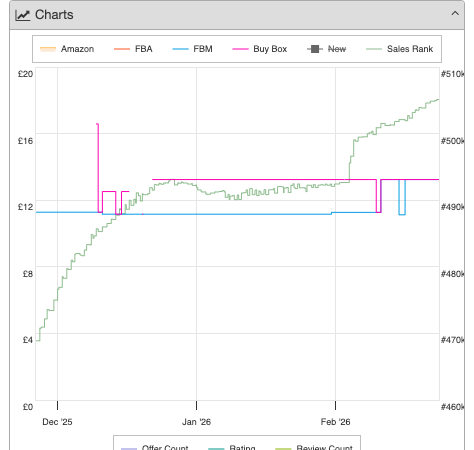Screen dimensions: 474x450
Task: Click the Buy Box price spike near £17
Action: point(98,125)
